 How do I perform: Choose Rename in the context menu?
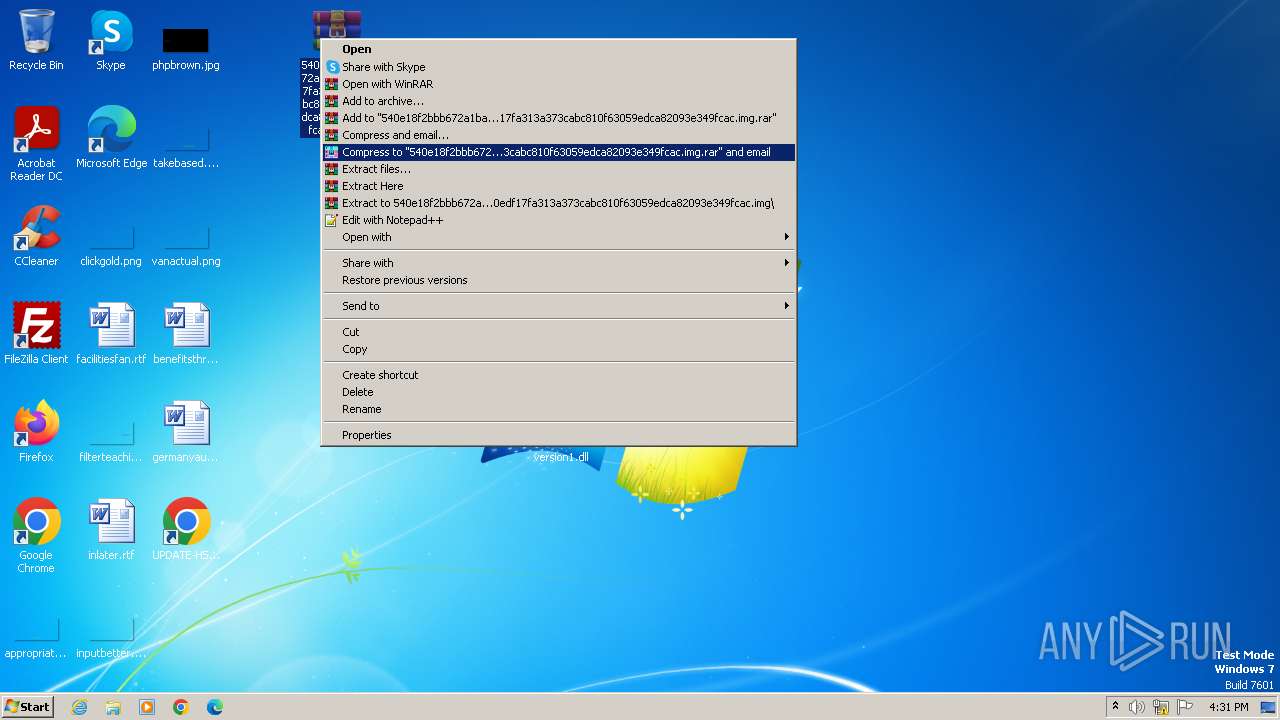(x=558, y=409)
